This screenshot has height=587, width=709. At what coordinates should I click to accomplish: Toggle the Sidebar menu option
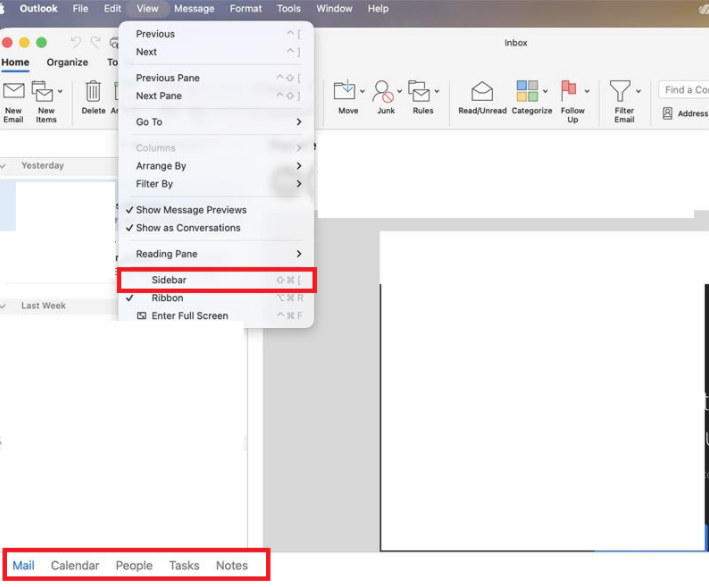[x=216, y=280]
